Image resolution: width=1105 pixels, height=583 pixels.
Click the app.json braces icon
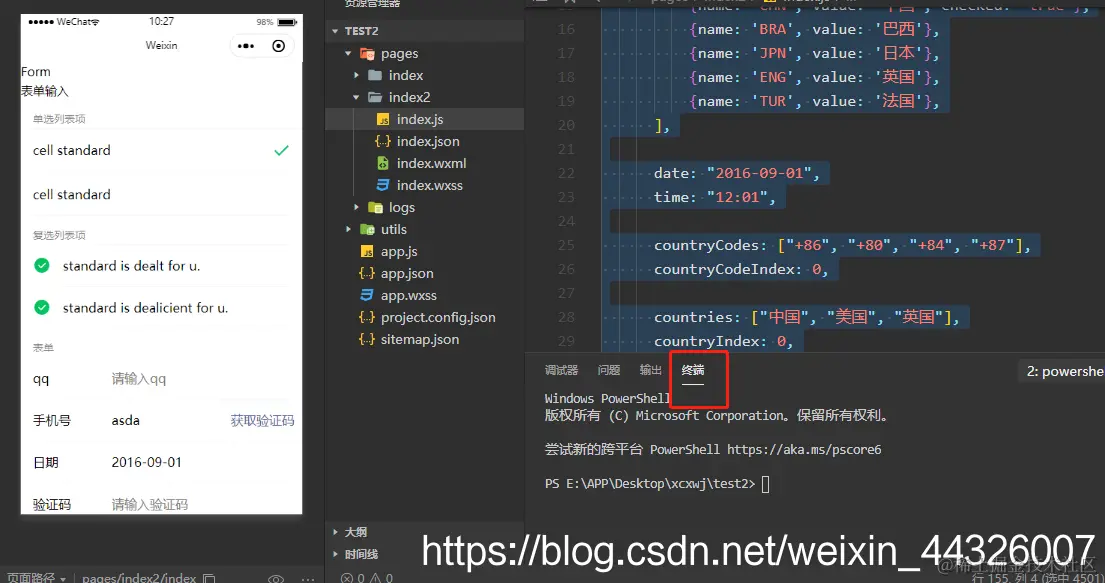pyautogui.click(x=367, y=274)
